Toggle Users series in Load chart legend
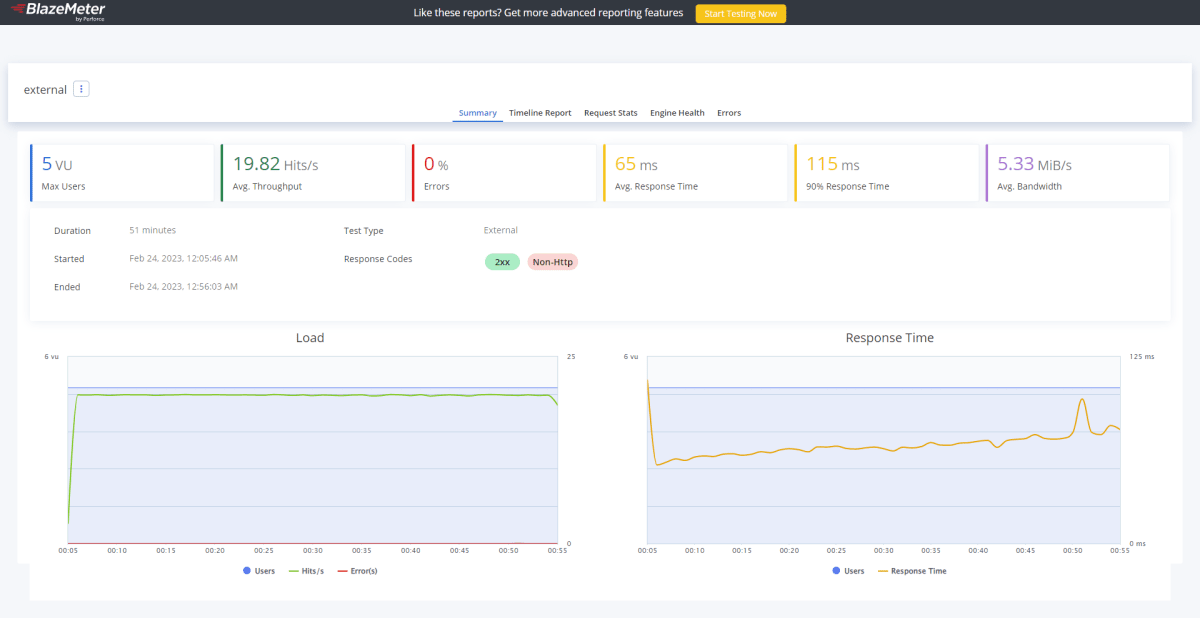 (x=259, y=571)
